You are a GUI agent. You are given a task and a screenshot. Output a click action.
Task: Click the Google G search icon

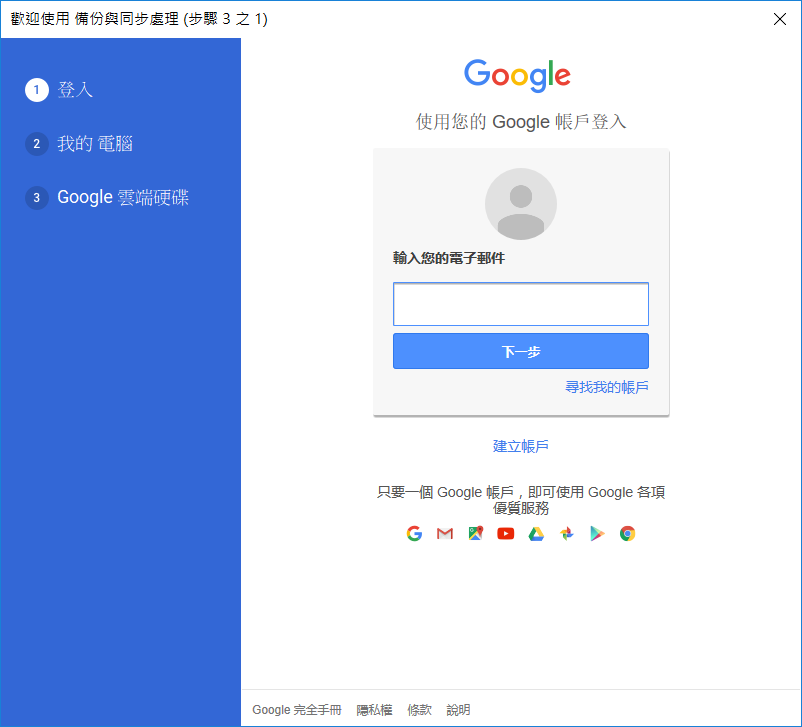point(414,534)
